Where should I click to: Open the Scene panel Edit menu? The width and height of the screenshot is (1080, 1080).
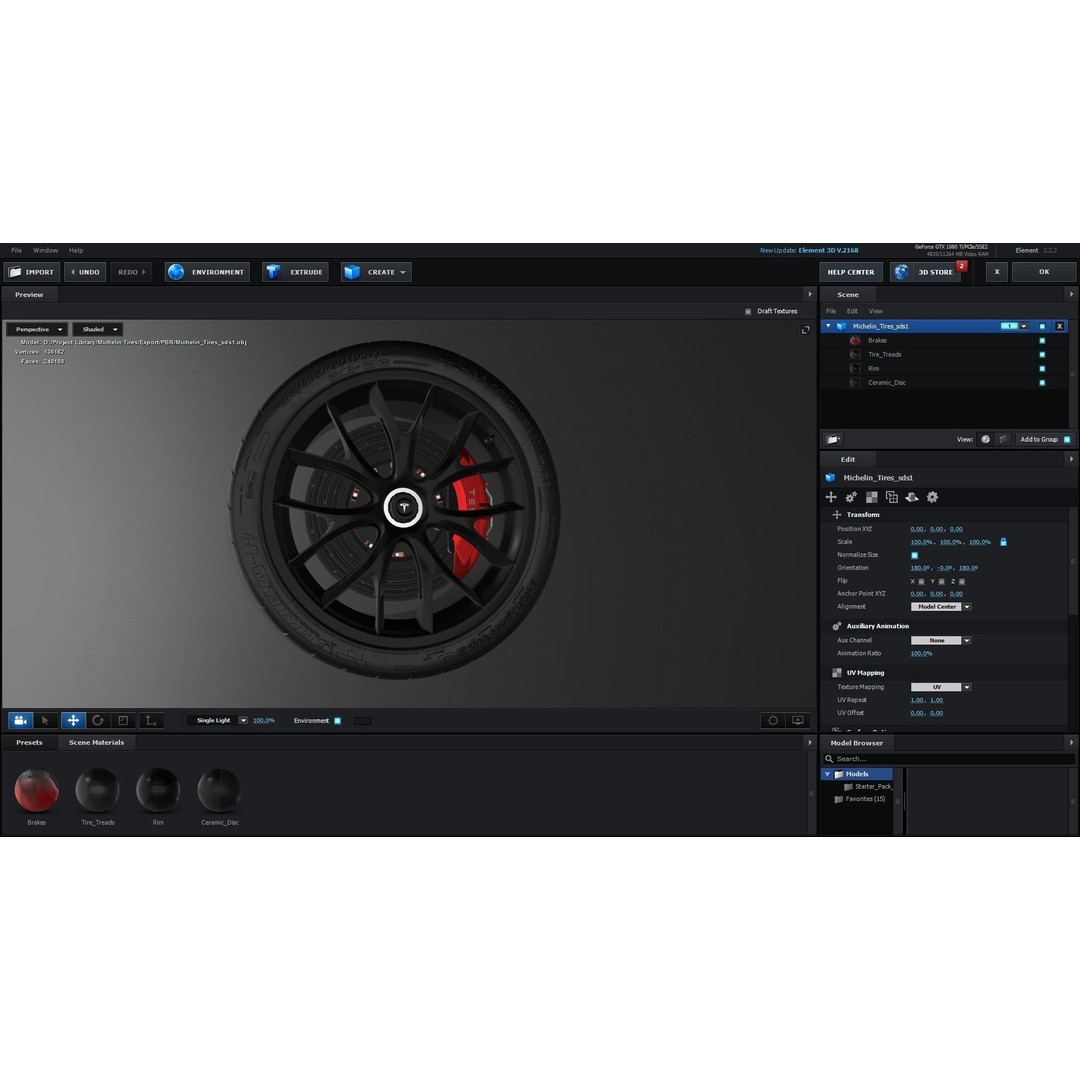[852, 311]
